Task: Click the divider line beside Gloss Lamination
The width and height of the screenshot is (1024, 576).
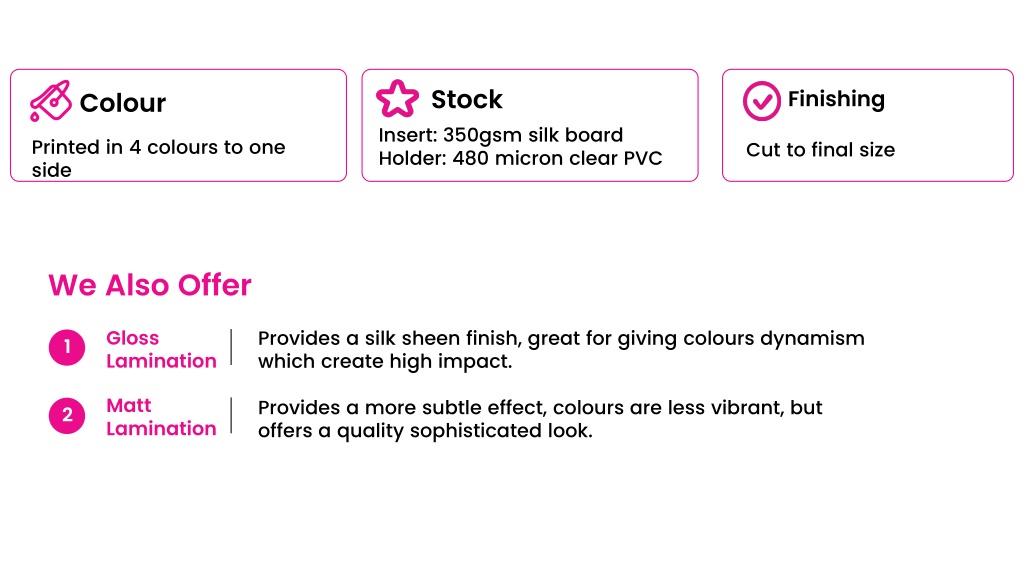Action: pos(231,347)
